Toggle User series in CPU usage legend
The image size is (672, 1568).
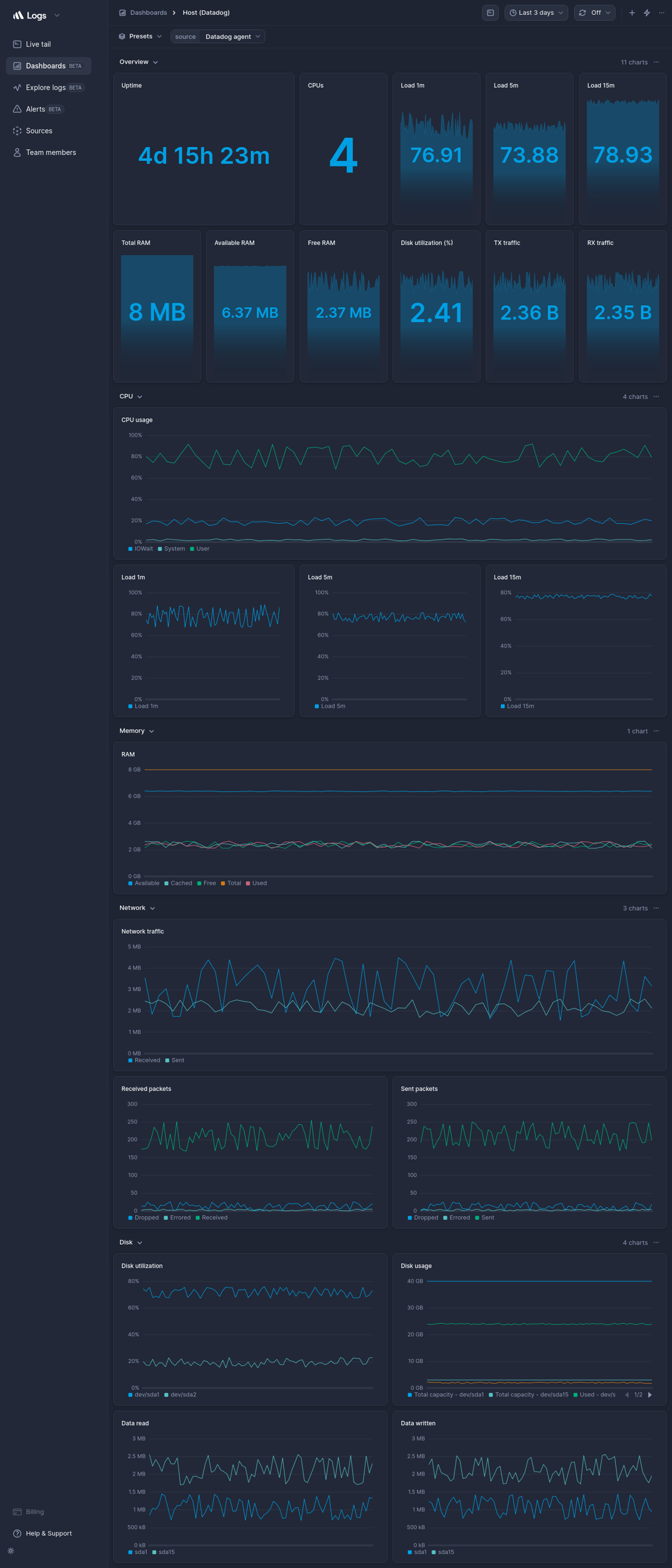tap(200, 548)
